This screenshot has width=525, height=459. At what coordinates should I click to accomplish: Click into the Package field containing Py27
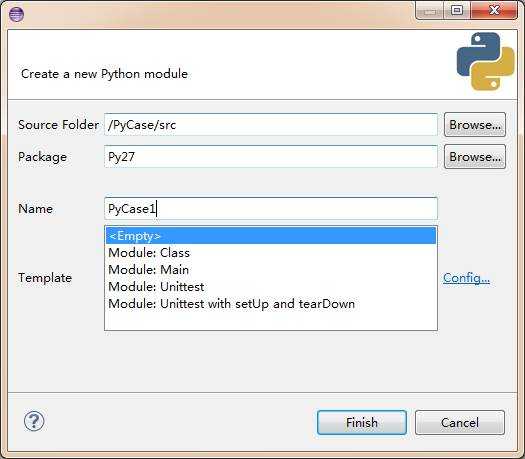pyautogui.click(x=271, y=157)
